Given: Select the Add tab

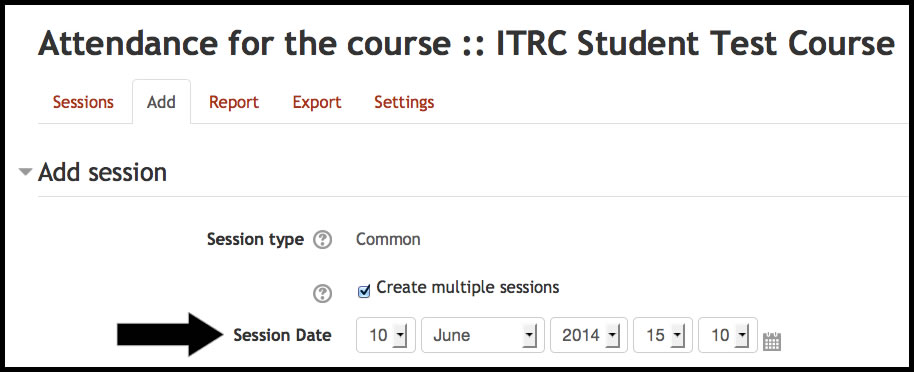Looking at the screenshot, I should [x=161, y=102].
